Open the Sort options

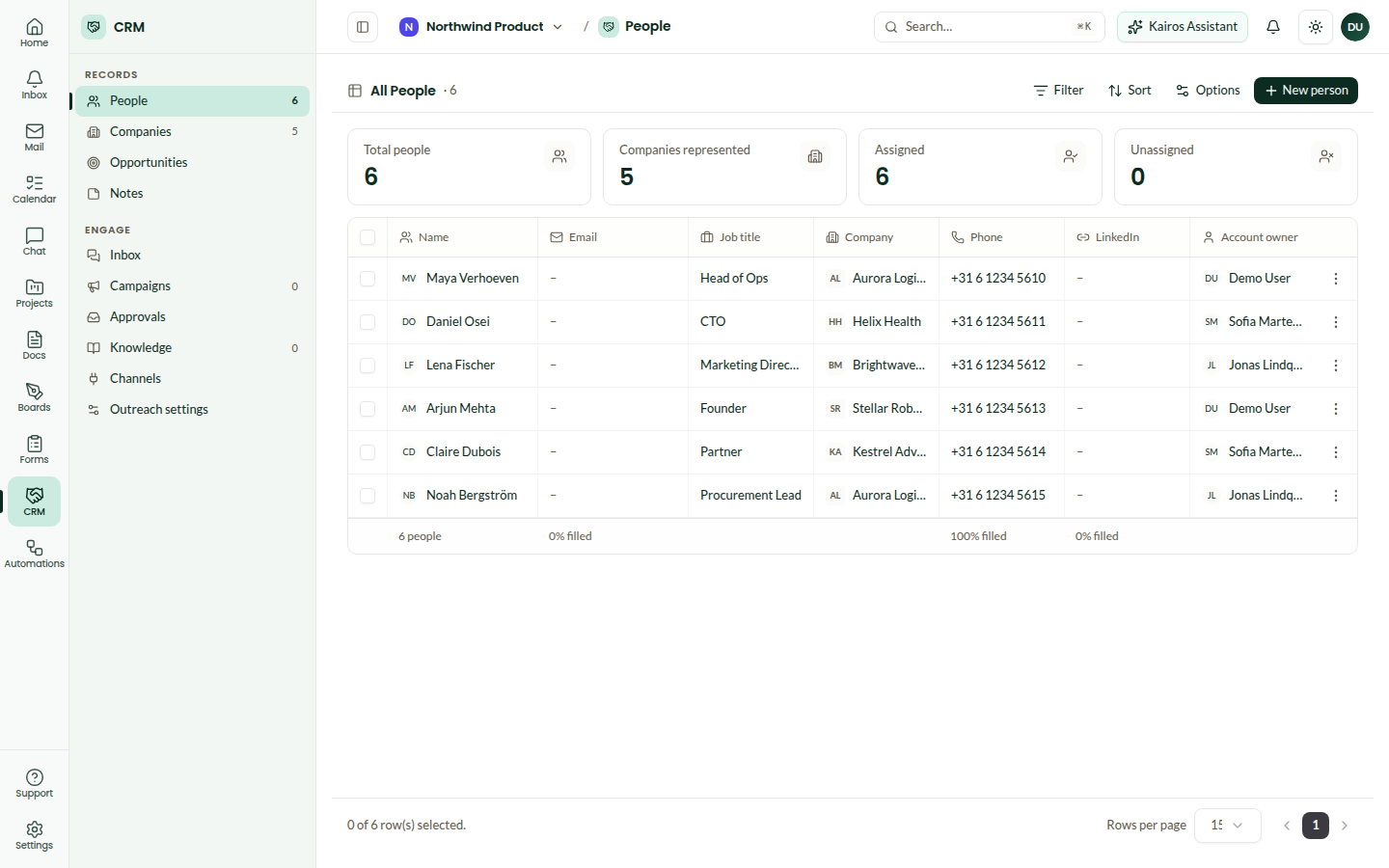1130,91
